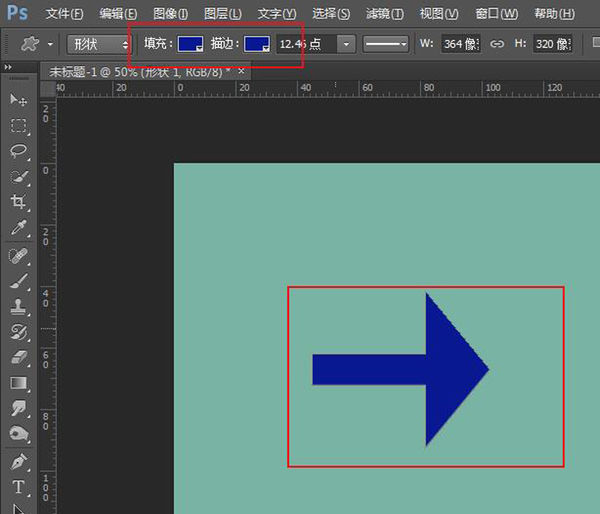Open the 窗口(W) menu

click(497, 14)
